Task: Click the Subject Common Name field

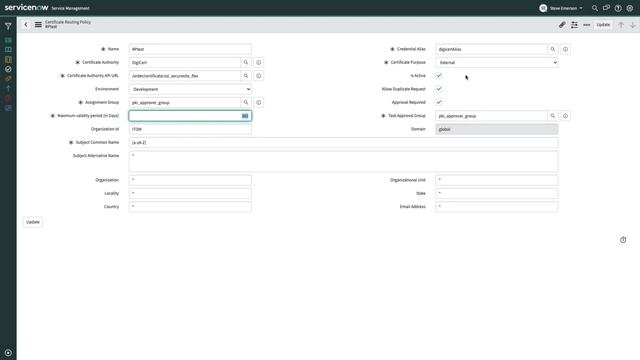Action: tap(344, 142)
